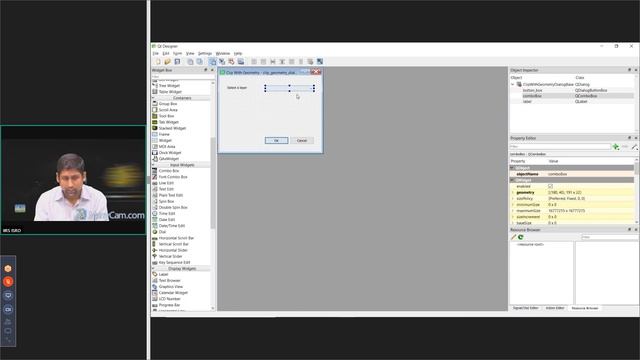The width and height of the screenshot is (640, 360).
Task: Select the combo box on the form
Action: pyautogui.click(x=289, y=88)
